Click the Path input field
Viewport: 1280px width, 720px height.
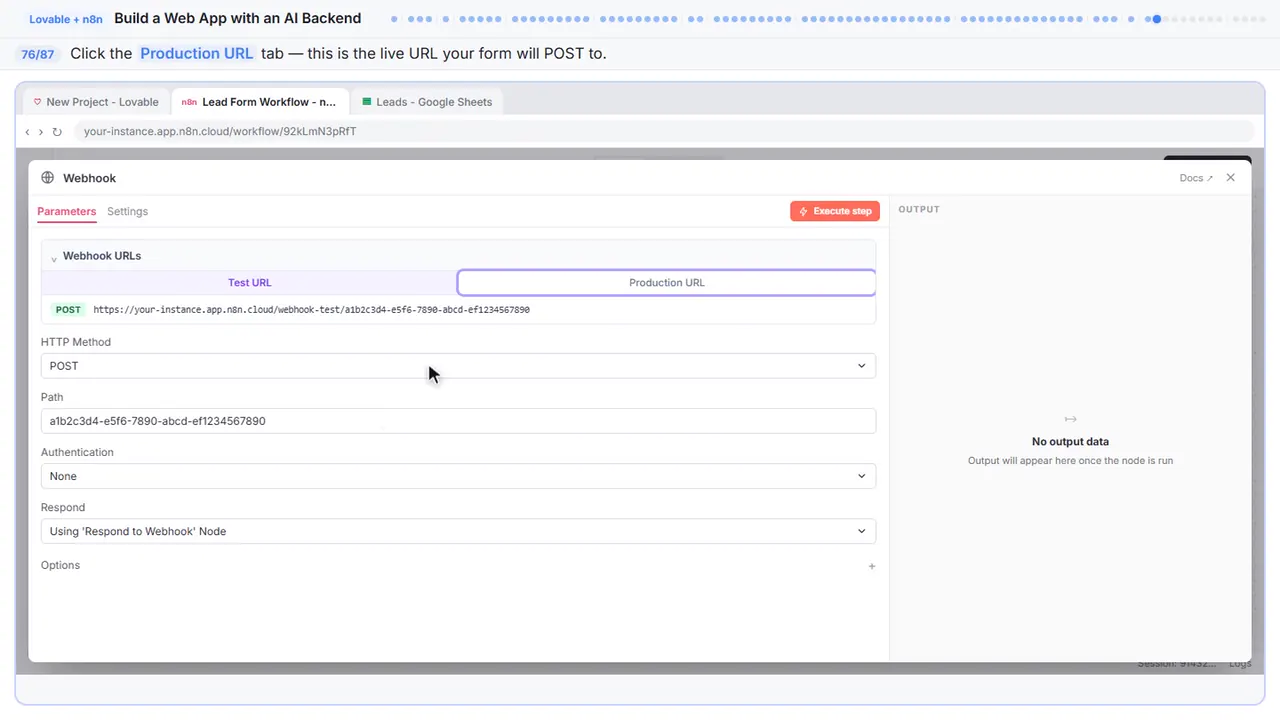(458, 421)
